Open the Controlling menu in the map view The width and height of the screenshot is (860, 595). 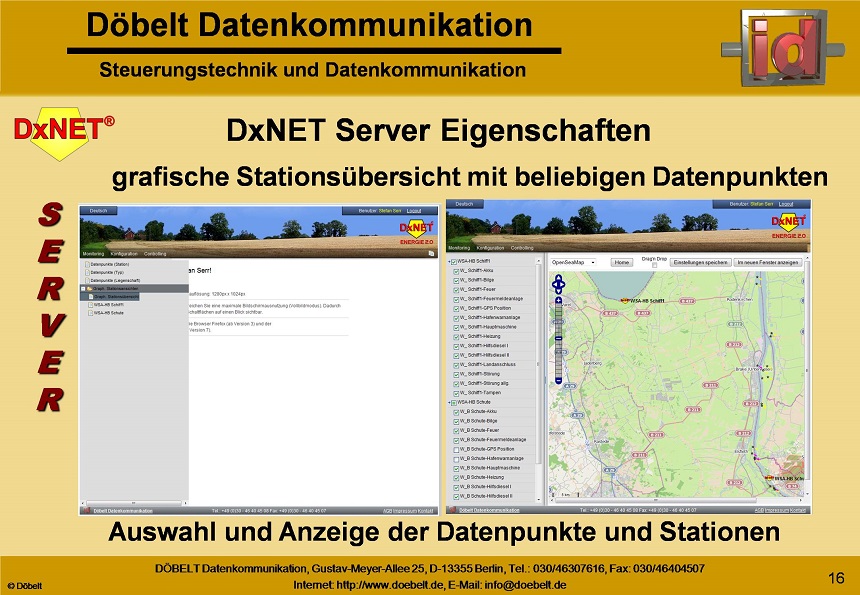pos(522,248)
